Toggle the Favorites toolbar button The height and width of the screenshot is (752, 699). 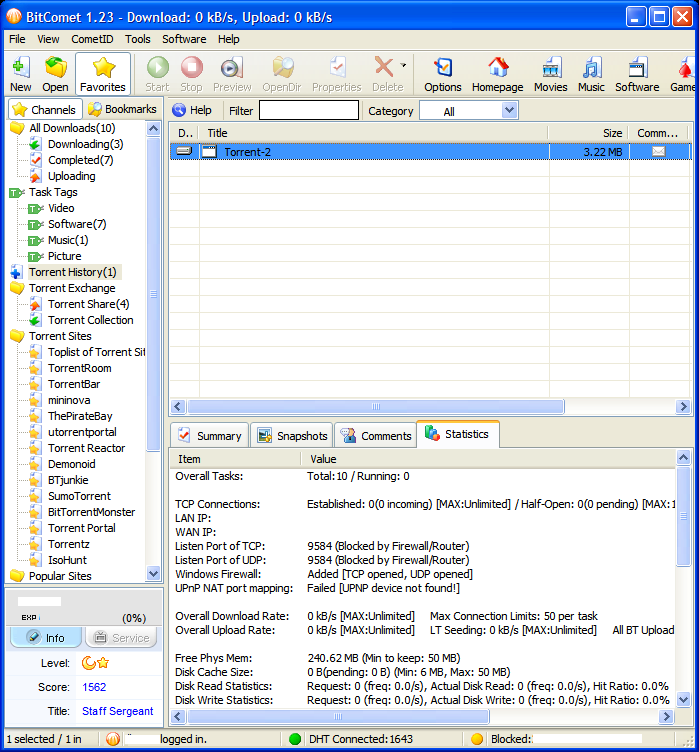point(103,74)
